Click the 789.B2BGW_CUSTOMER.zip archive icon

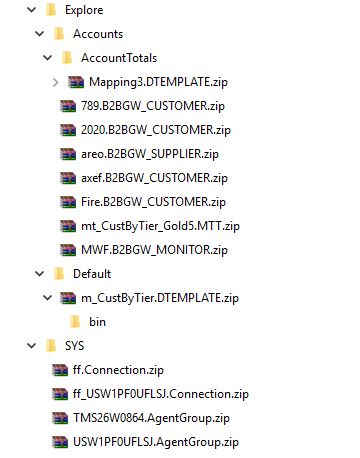pyautogui.click(x=68, y=106)
